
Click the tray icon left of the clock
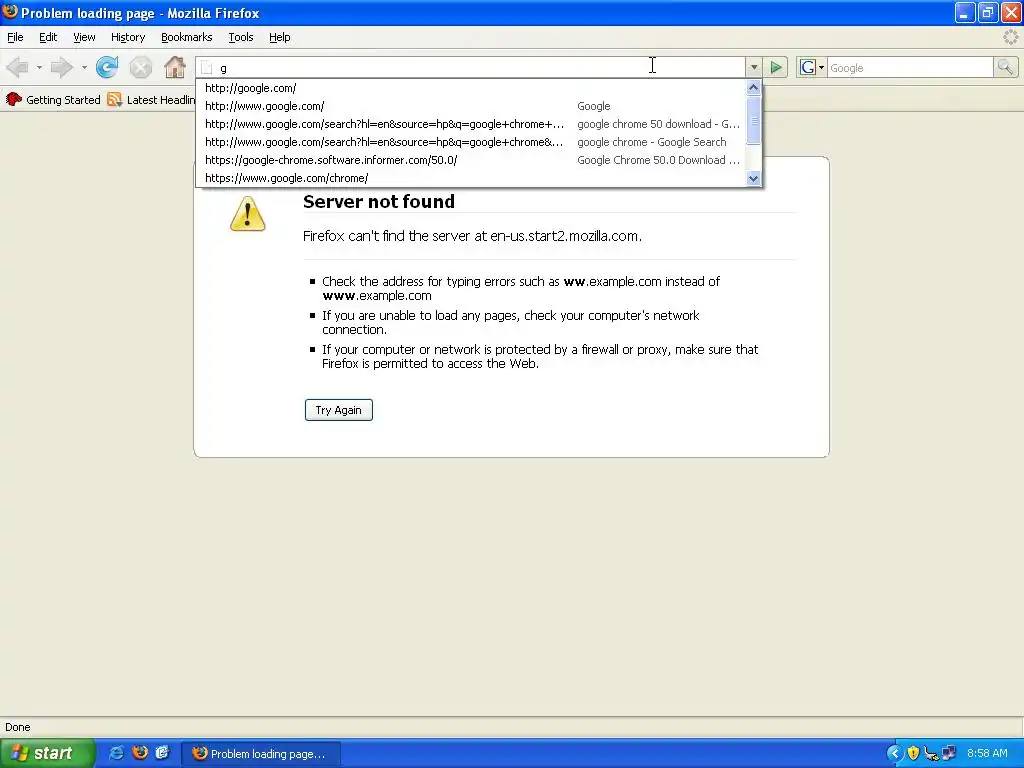(x=949, y=754)
